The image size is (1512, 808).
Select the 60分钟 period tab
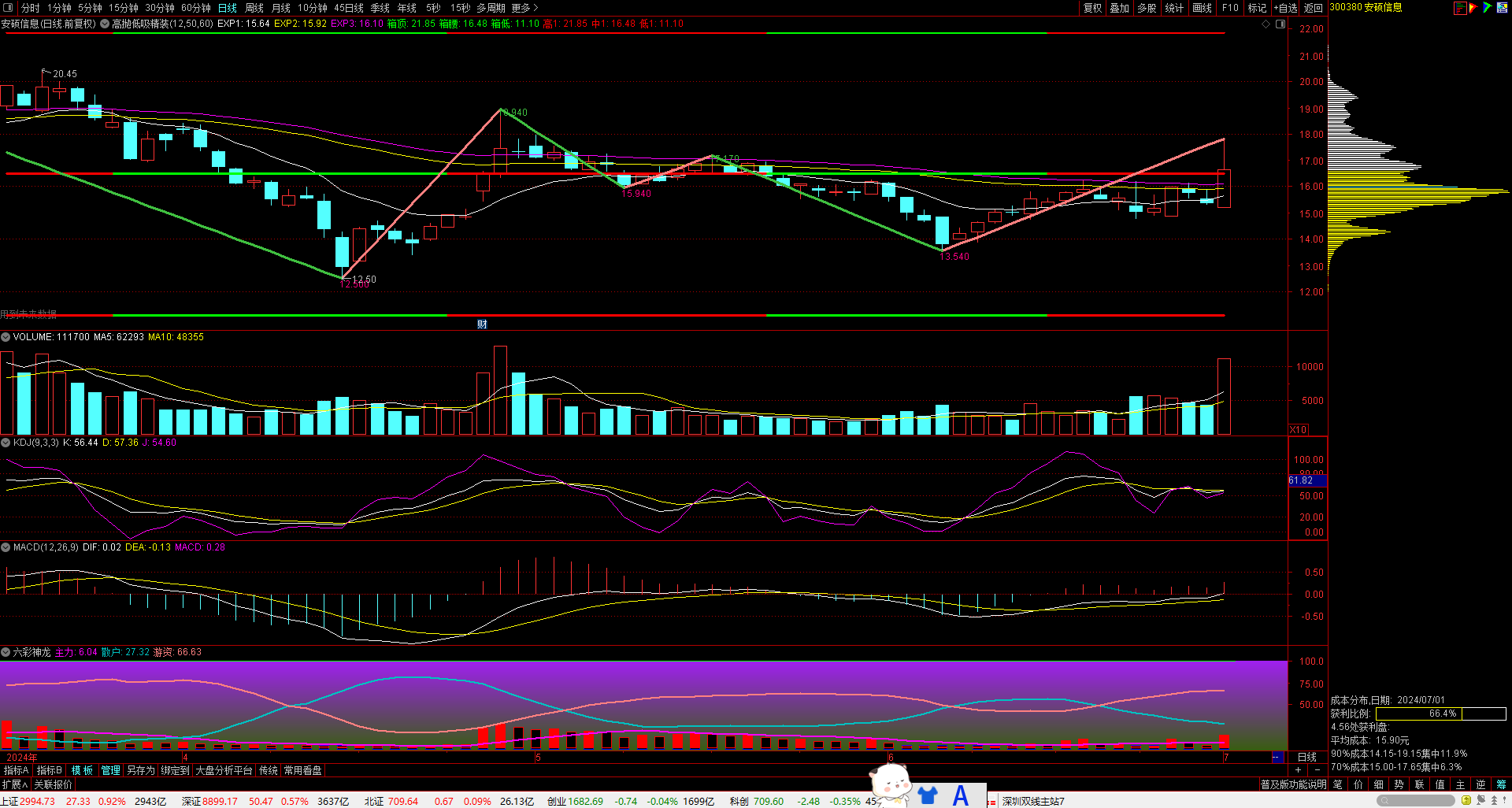(x=196, y=8)
